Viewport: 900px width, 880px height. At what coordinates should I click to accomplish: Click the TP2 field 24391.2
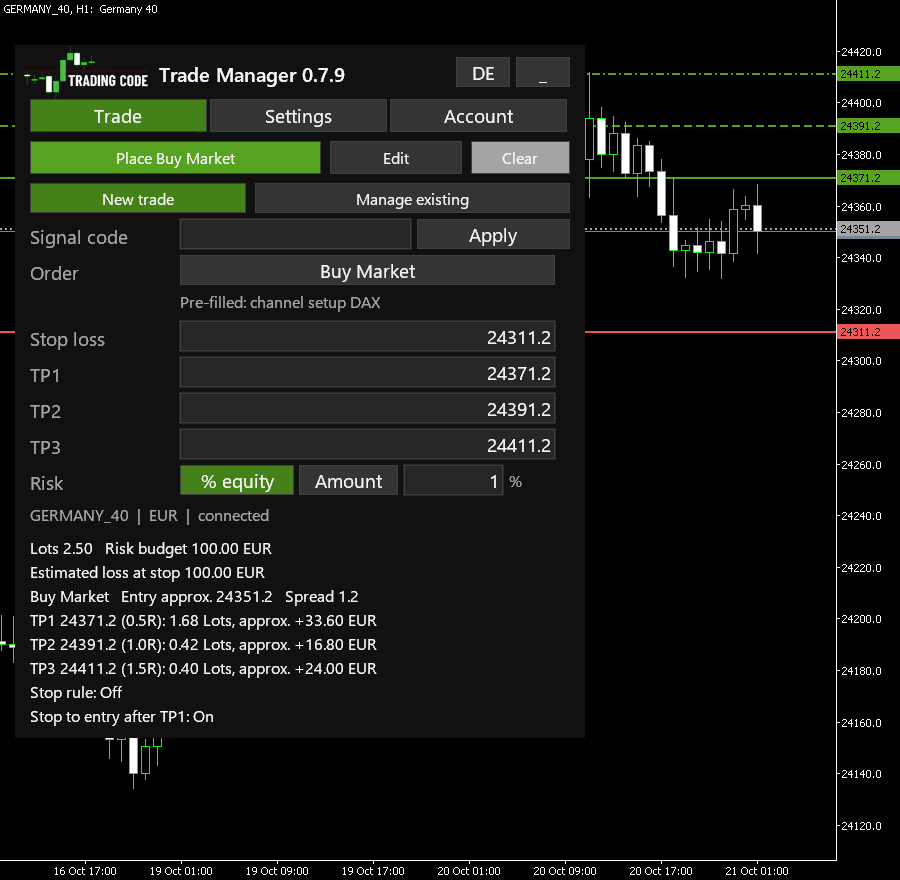[367, 409]
